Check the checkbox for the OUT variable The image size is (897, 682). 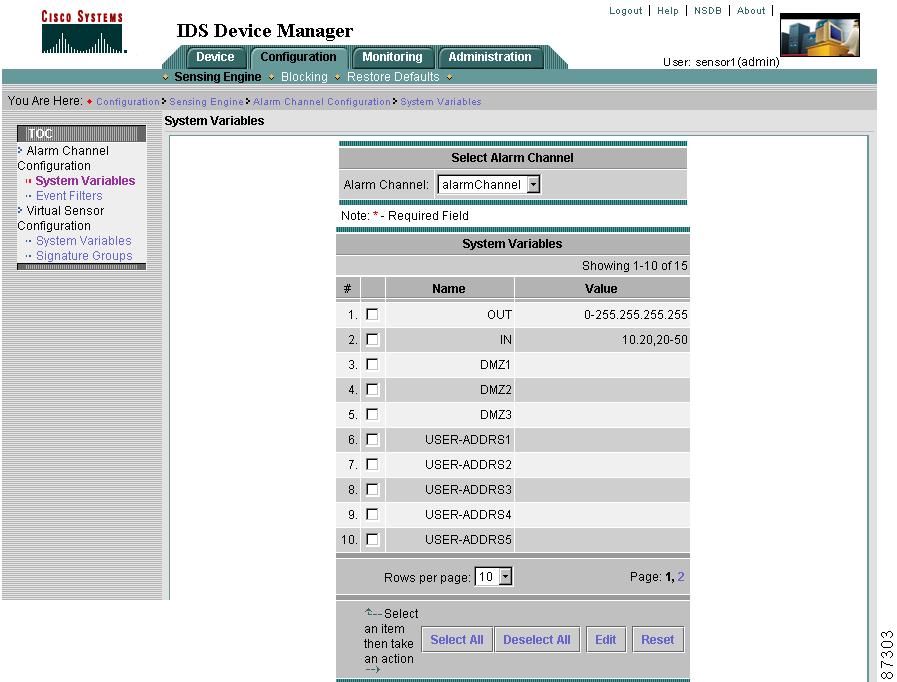pos(372,313)
